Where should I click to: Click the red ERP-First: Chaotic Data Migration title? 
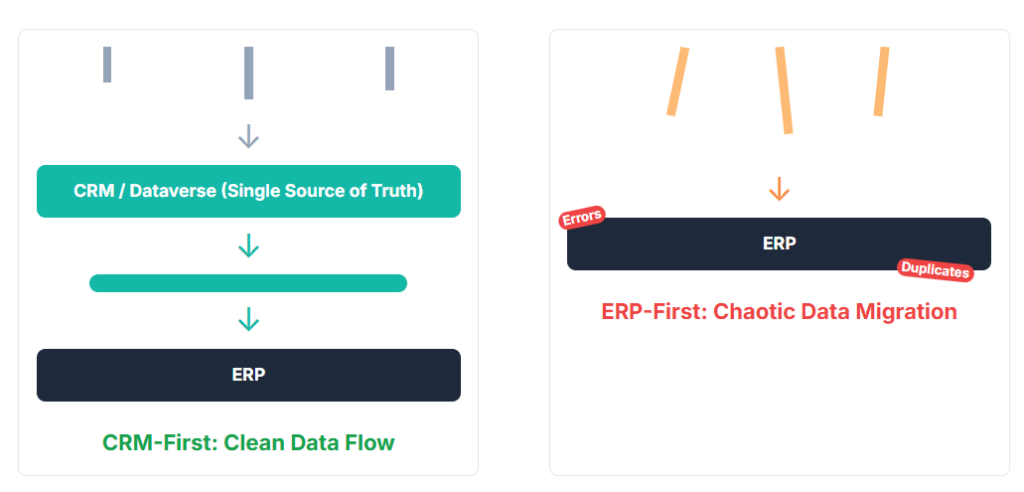tap(779, 311)
